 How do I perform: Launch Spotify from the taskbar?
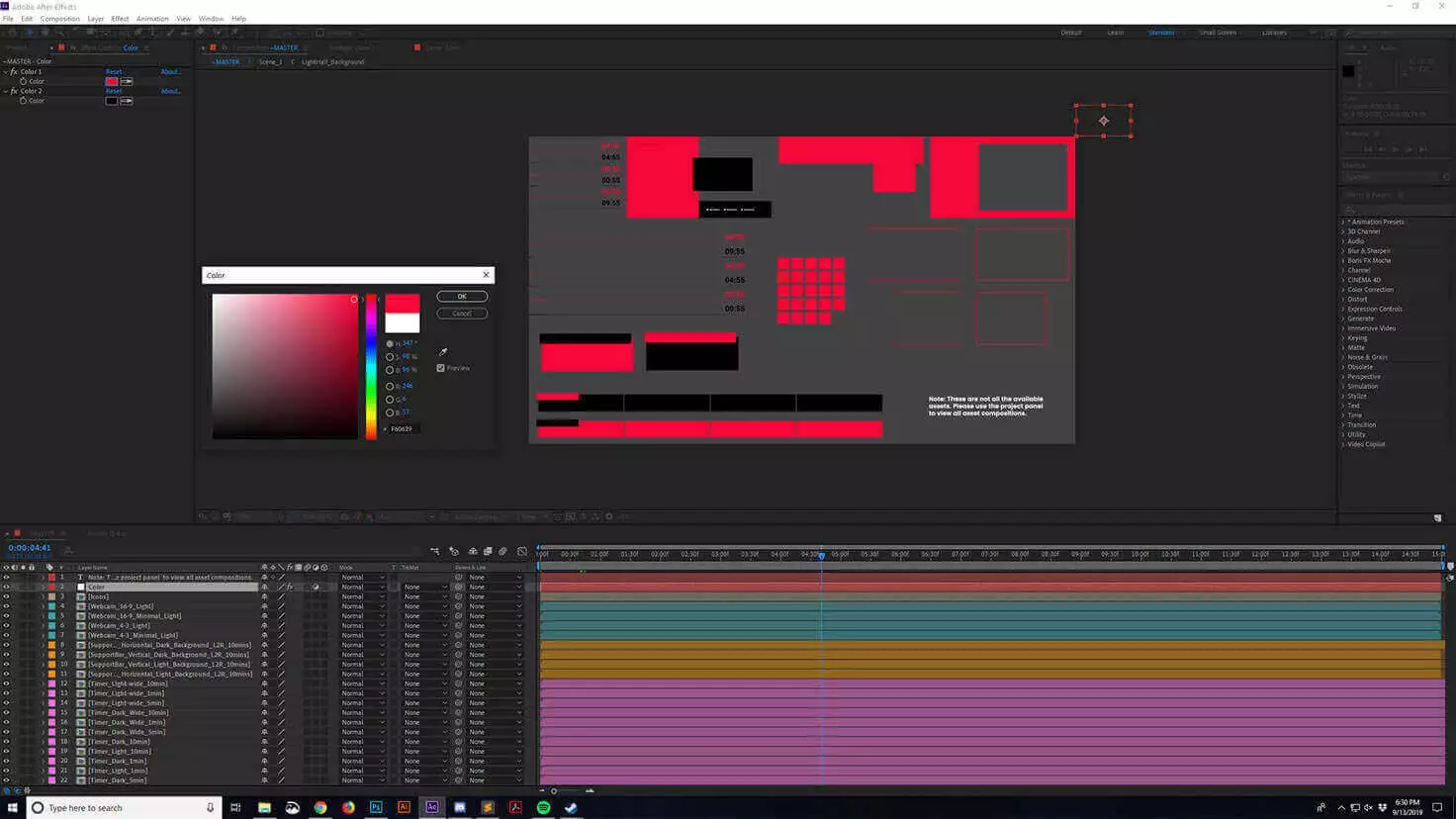click(543, 807)
